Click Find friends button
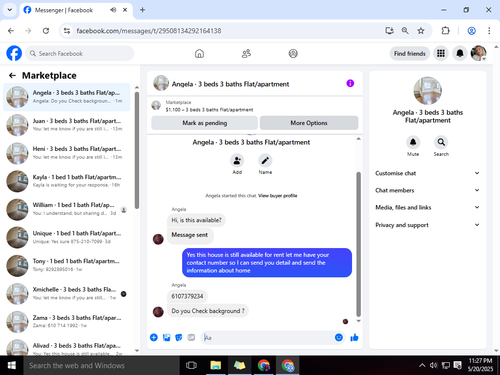Screen dimensions: 500x375 (x=410, y=53)
